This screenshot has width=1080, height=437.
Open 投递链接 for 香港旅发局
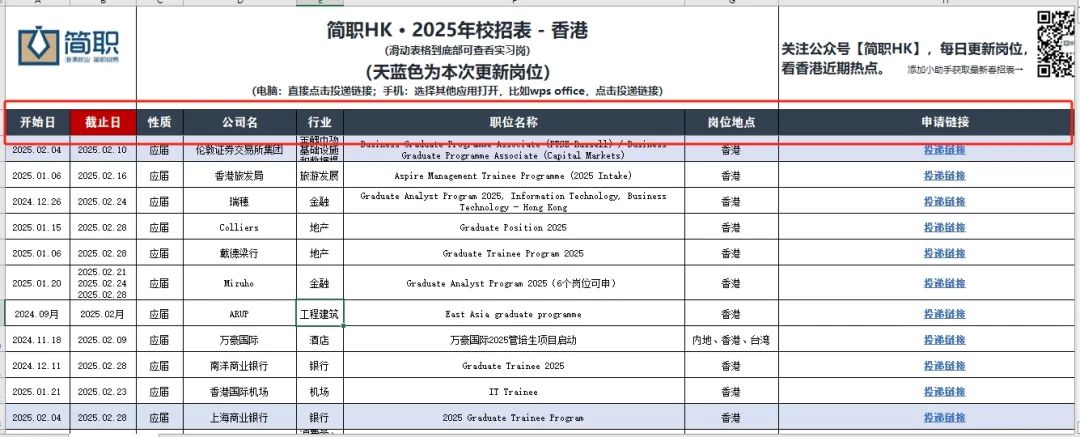pyautogui.click(x=944, y=176)
